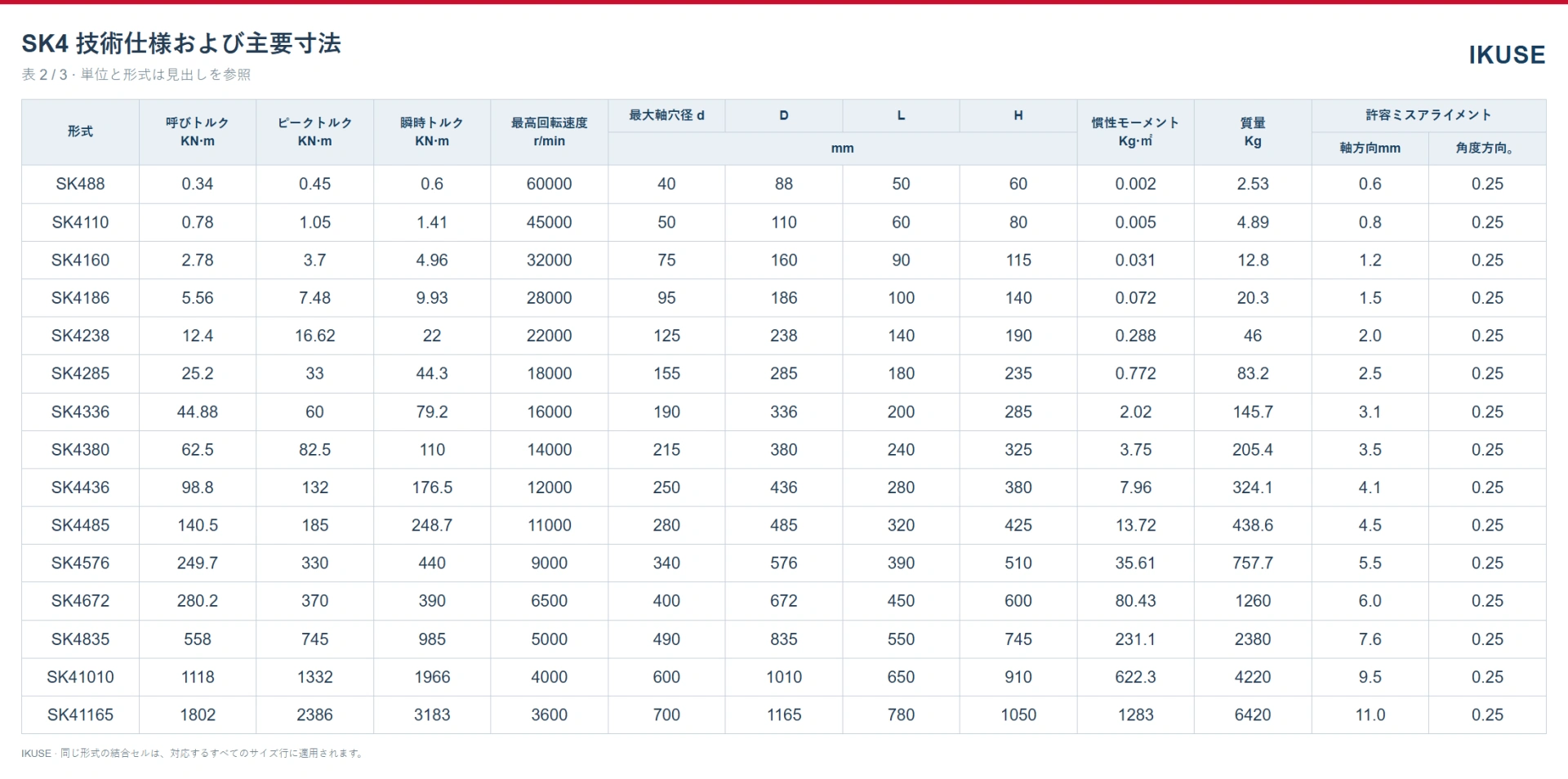The height and width of the screenshot is (779, 1568).
Task: Select model cell SK488
Action: [80, 184]
